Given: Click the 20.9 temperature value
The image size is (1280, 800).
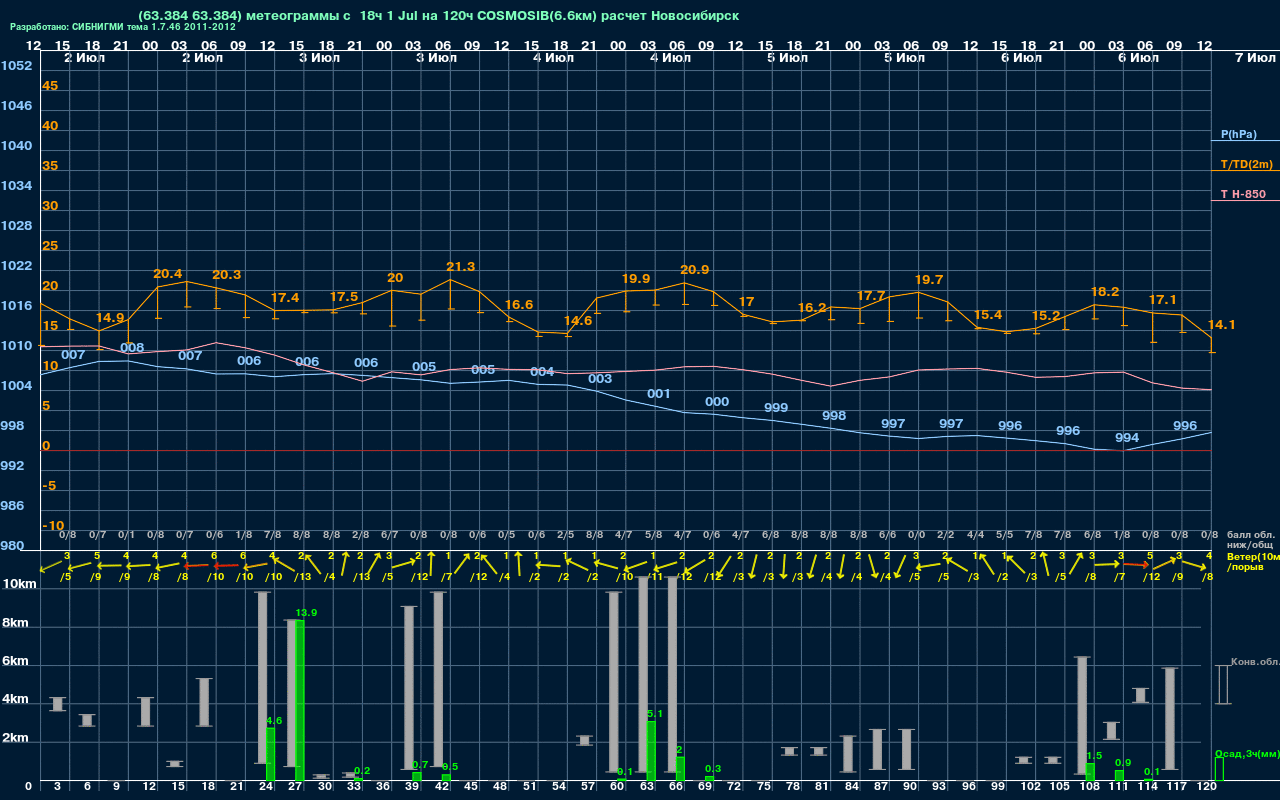Looking at the screenshot, I should tap(694, 270).
